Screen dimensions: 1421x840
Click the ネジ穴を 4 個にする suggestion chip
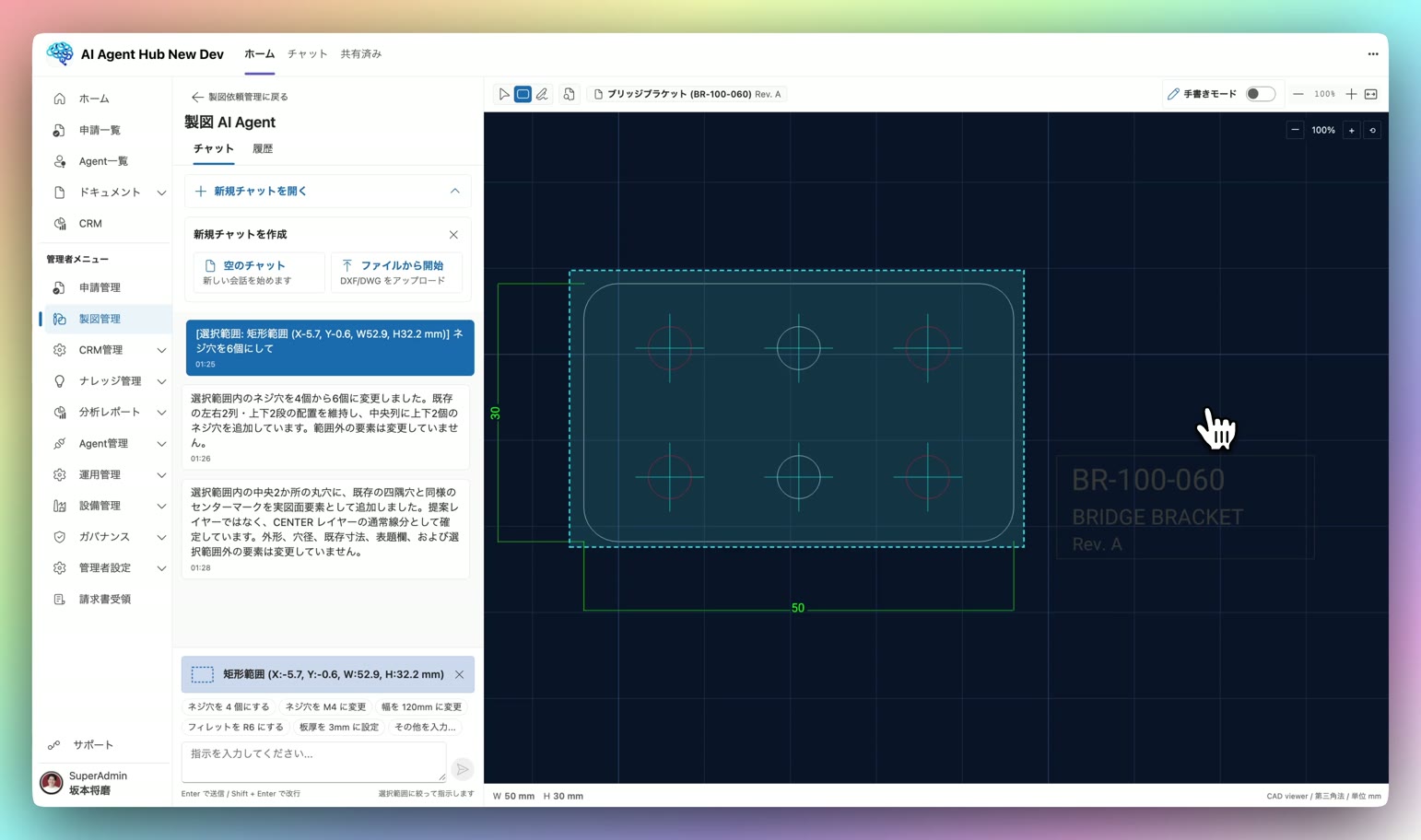(x=229, y=706)
